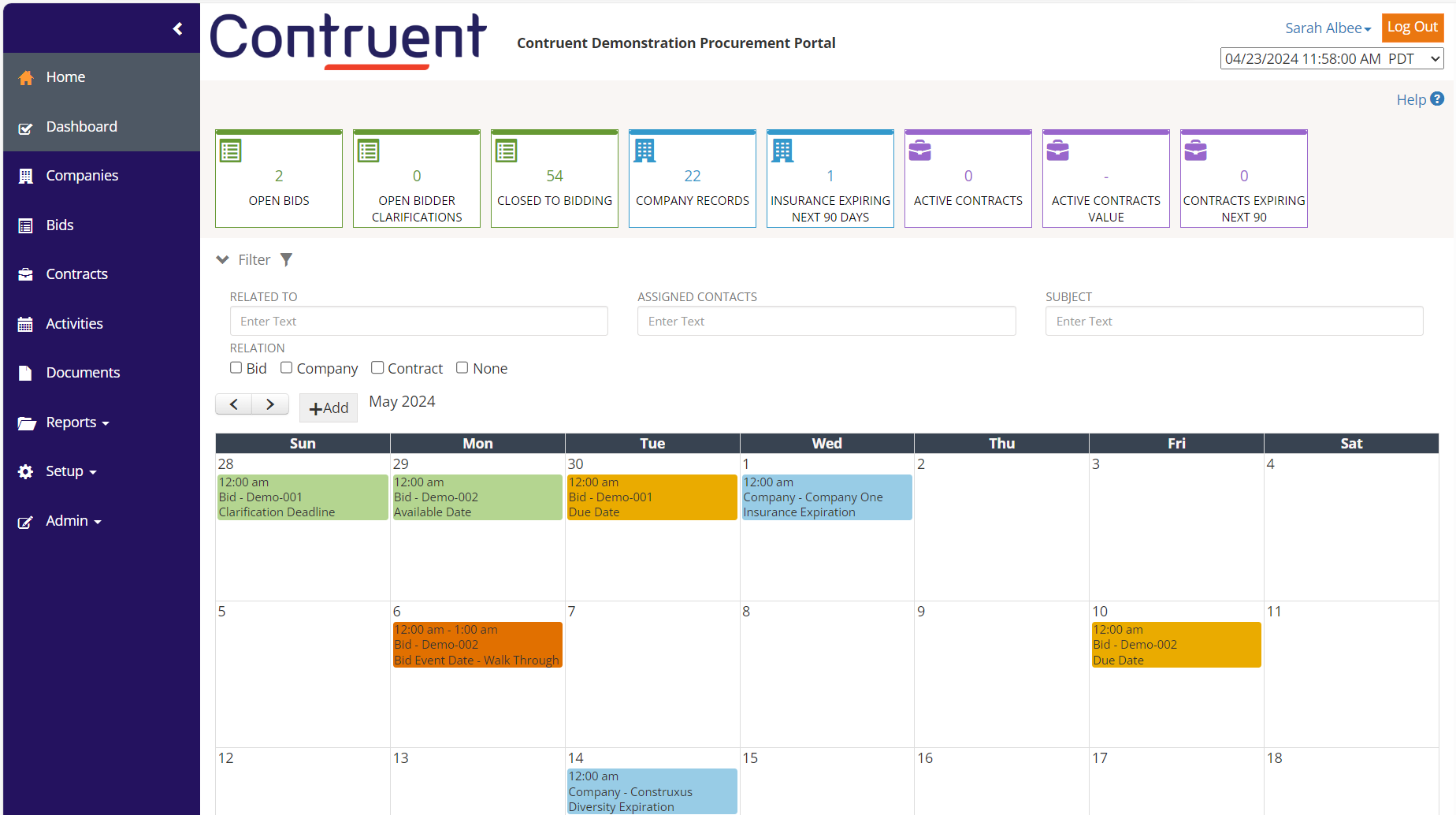1456x815 pixels.
Task: Click the Assigned Contacts text field
Action: click(x=826, y=322)
